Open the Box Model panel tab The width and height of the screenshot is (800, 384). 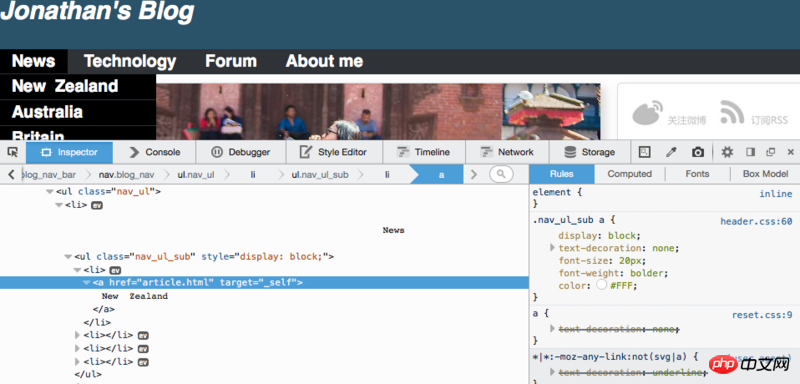pos(765,174)
